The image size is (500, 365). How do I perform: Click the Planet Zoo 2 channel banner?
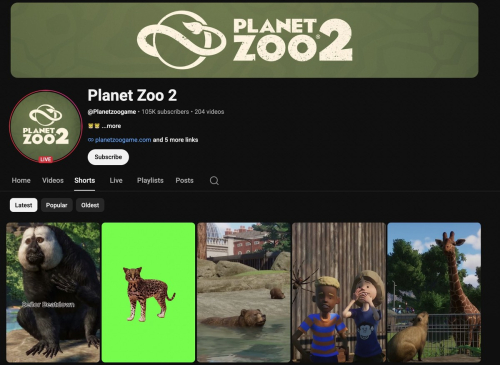pos(245,40)
